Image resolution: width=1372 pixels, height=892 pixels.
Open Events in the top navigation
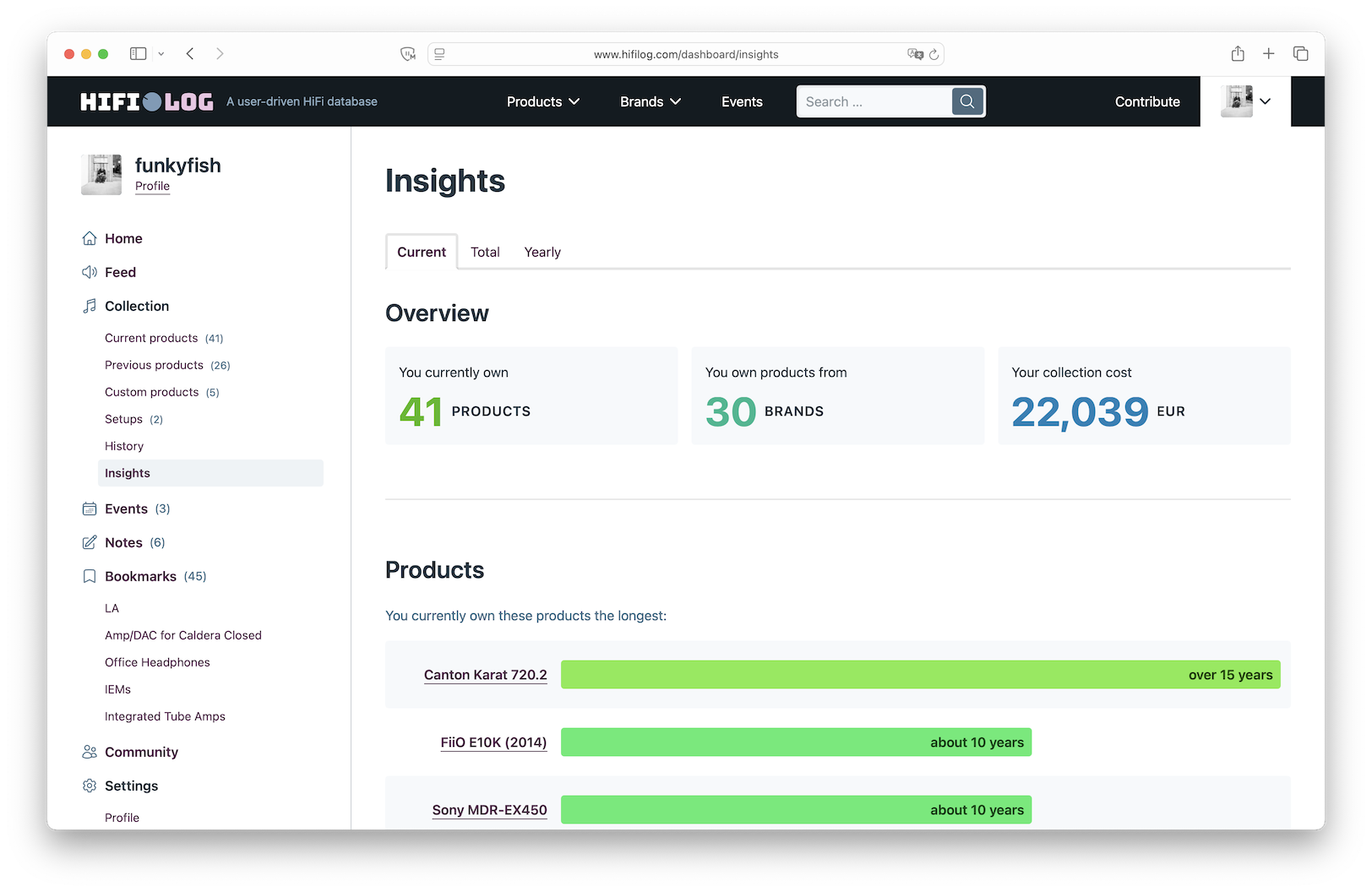pos(742,101)
